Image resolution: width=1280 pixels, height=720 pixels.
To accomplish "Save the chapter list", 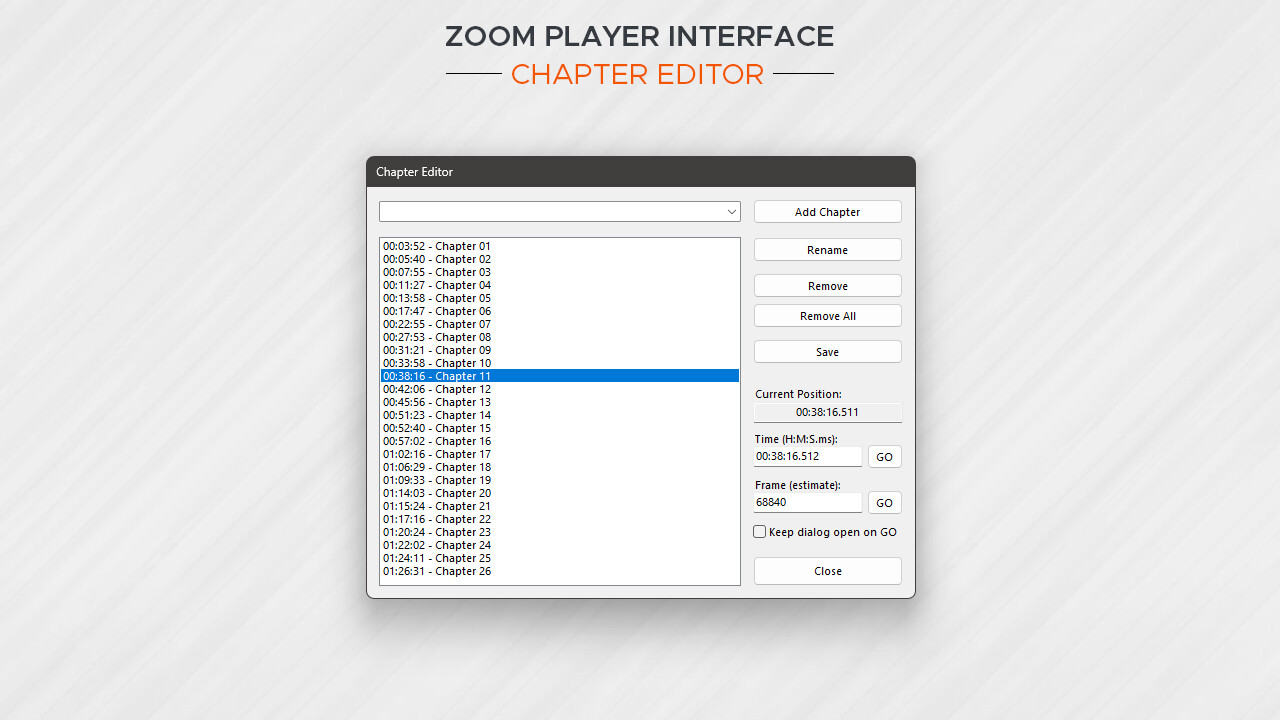I will pyautogui.click(x=827, y=352).
